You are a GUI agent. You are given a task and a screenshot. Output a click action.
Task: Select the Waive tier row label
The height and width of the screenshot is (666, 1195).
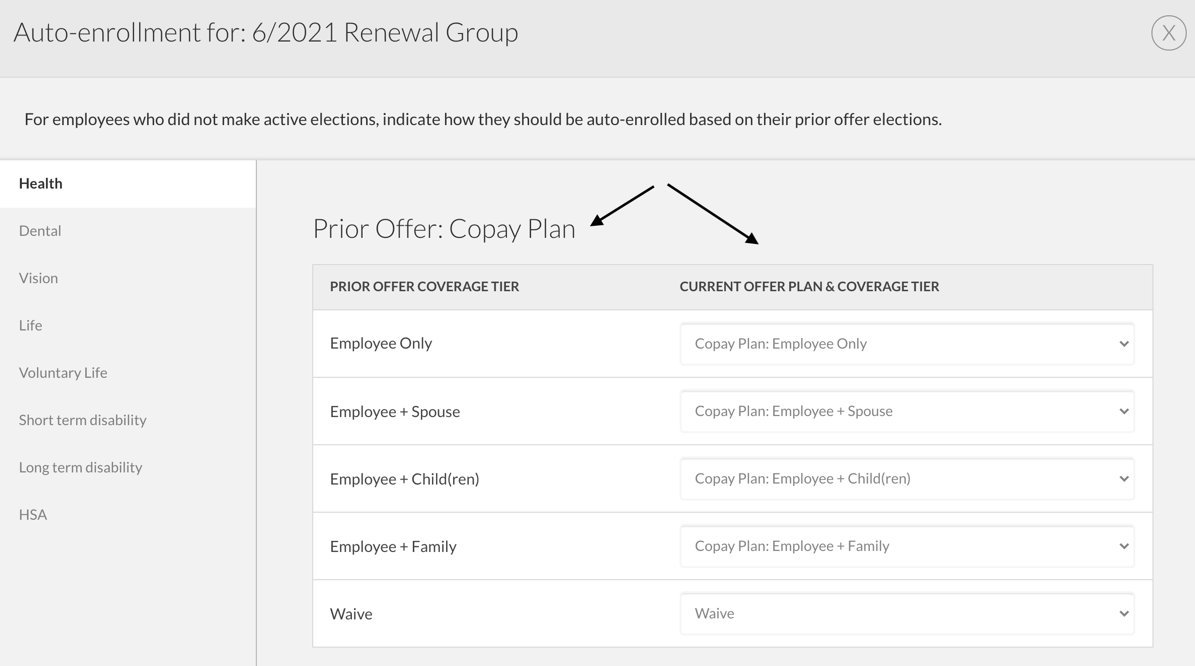coord(351,614)
